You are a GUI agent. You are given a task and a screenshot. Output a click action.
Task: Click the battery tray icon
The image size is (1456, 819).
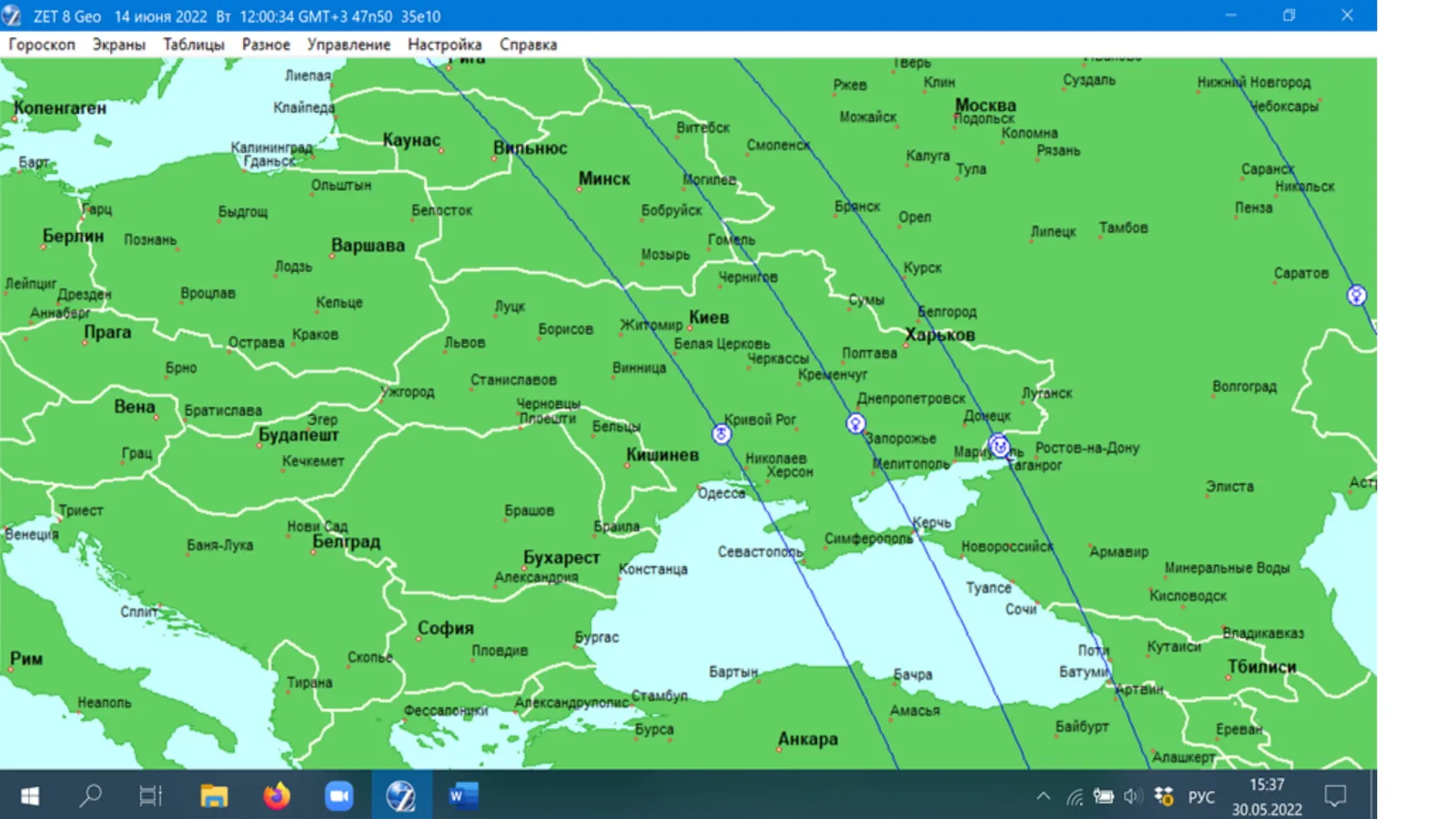[1103, 797]
